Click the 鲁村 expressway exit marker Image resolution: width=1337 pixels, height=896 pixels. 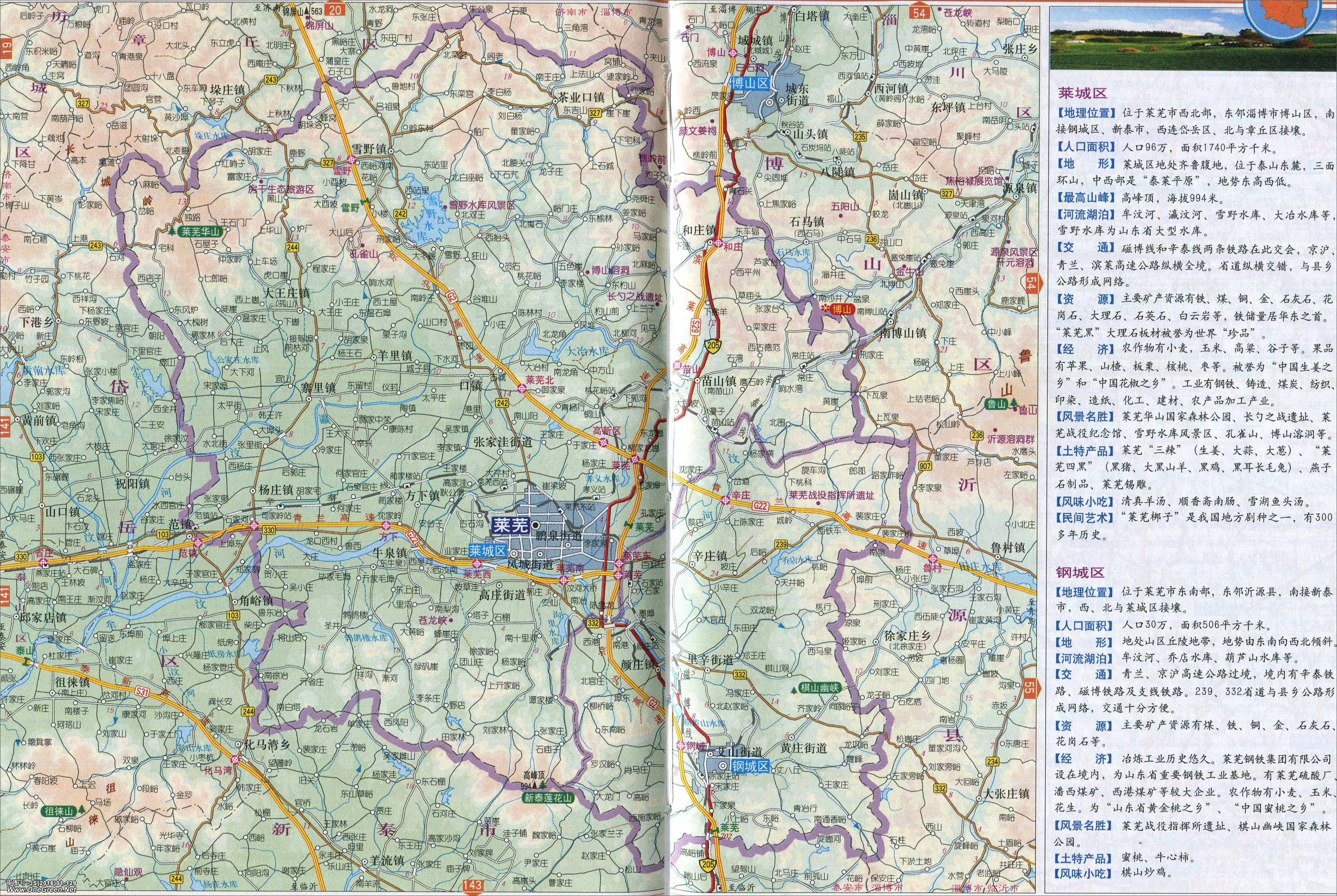coord(932,558)
